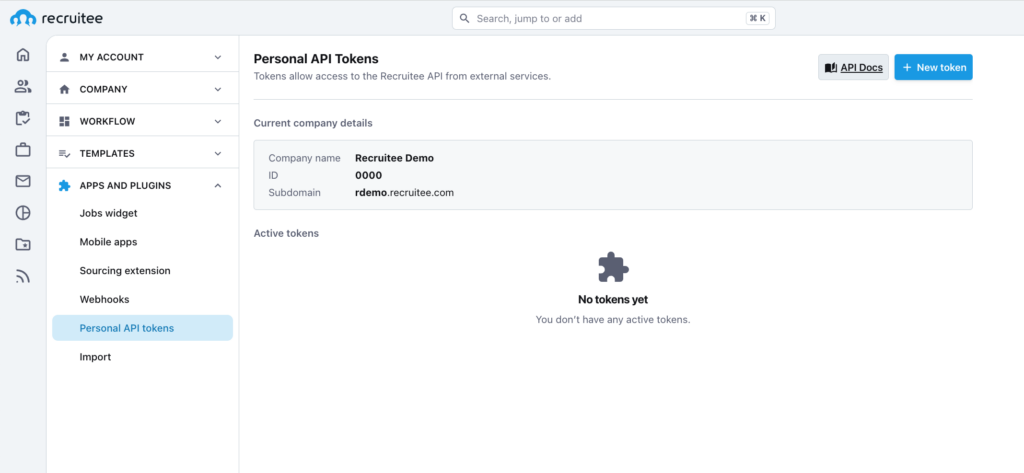The width and height of the screenshot is (1024, 473).
Task: Create a New token
Action: pos(933,67)
